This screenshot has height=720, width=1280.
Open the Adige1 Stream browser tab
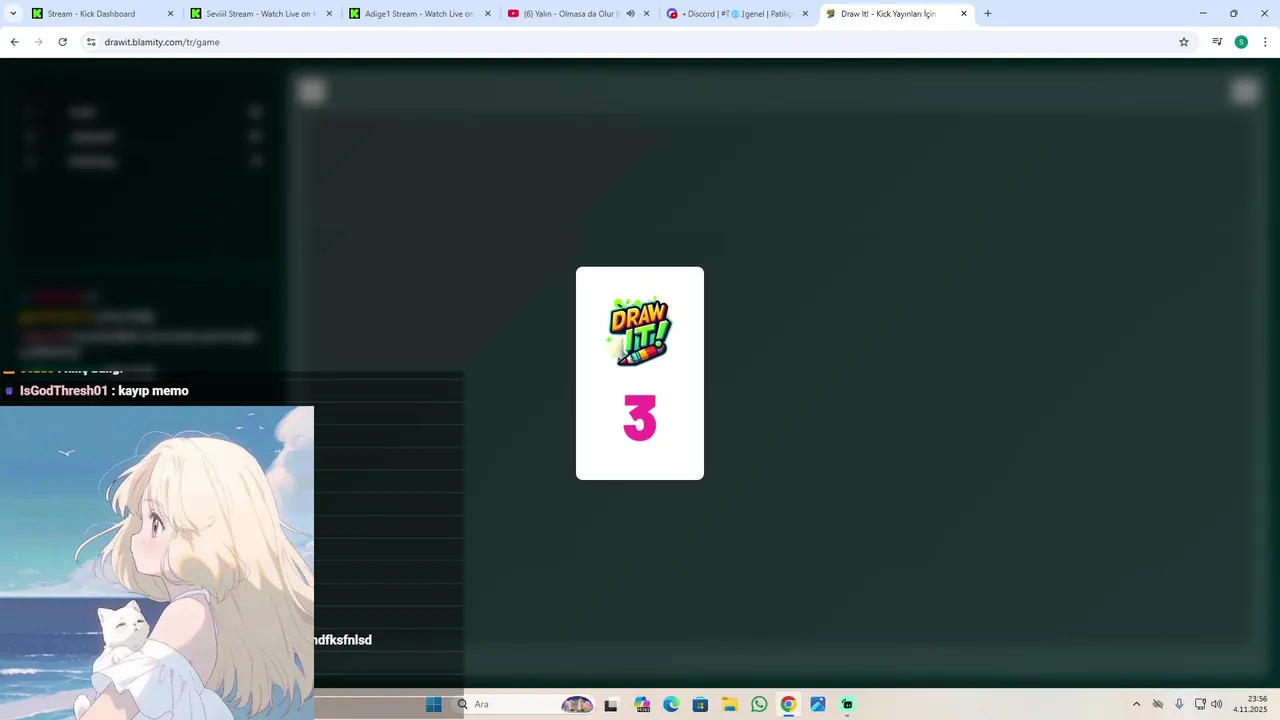pyautogui.click(x=419, y=14)
